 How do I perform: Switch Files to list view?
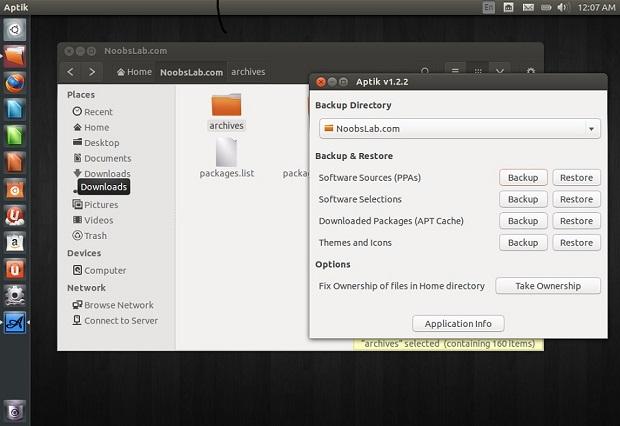coord(455,72)
